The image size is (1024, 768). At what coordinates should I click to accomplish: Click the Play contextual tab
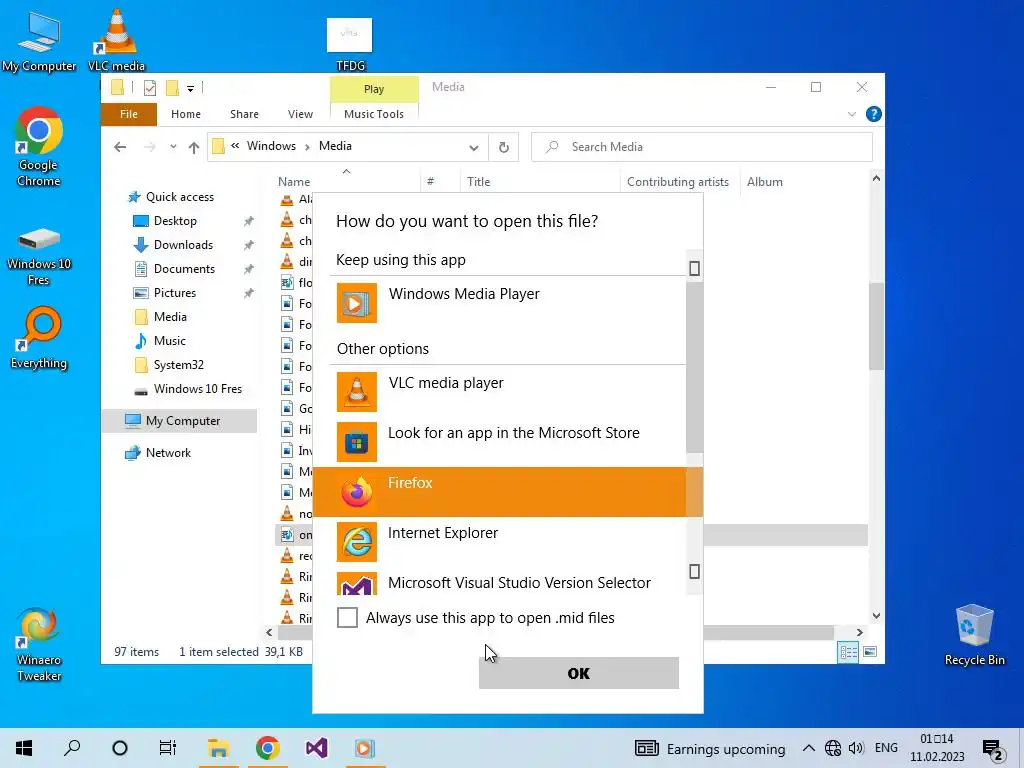[x=374, y=89]
